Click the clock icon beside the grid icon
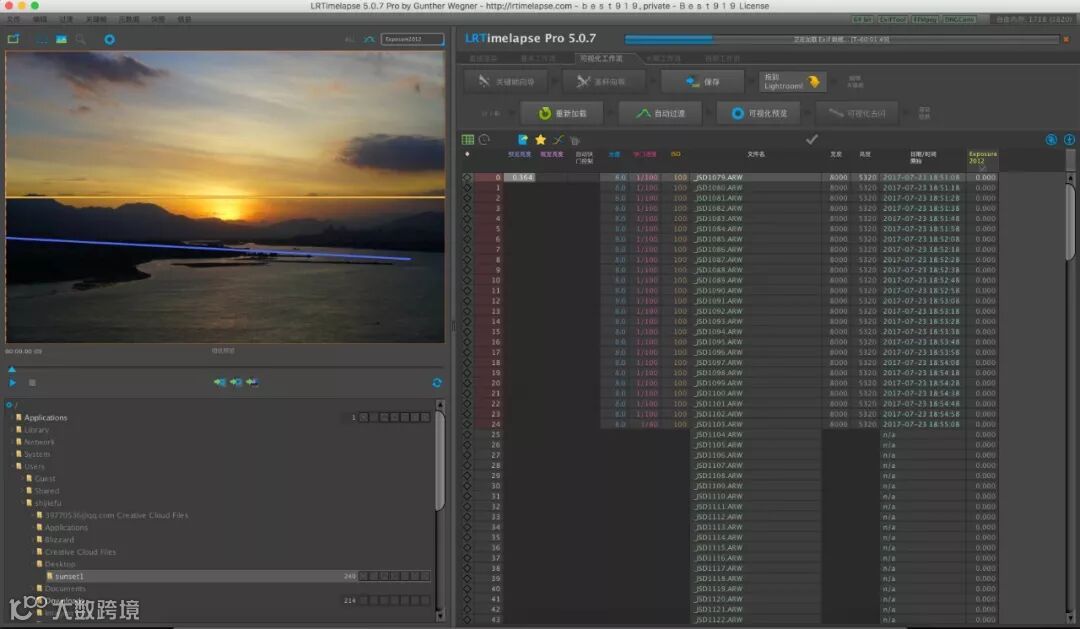The height and width of the screenshot is (629, 1080). click(x=484, y=140)
